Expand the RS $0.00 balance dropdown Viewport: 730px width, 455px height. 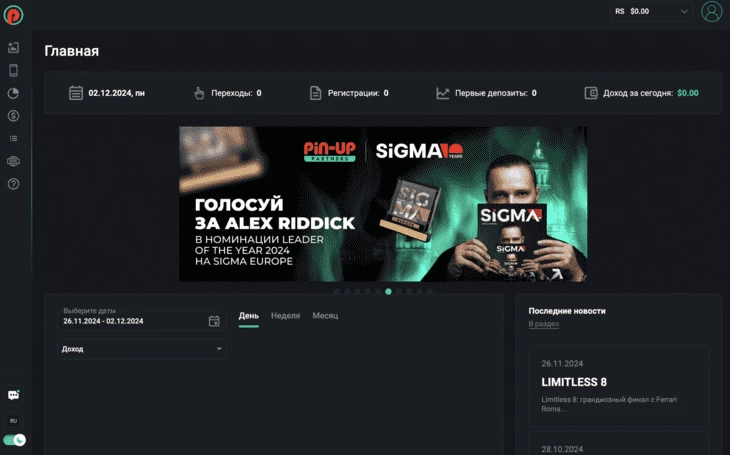click(x=651, y=11)
